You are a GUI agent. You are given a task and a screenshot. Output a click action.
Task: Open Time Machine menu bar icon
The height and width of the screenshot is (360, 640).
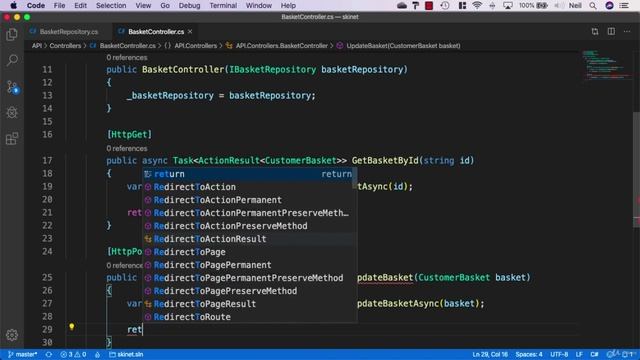[445, 6]
